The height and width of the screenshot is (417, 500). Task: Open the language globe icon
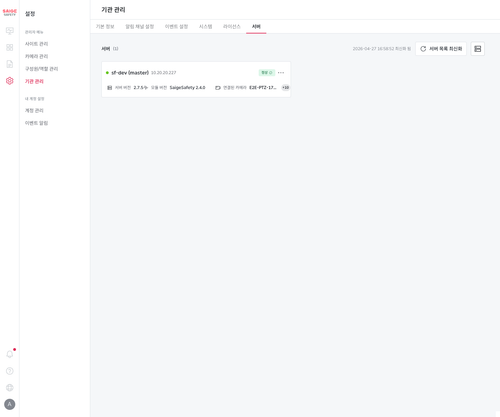tap(10, 387)
